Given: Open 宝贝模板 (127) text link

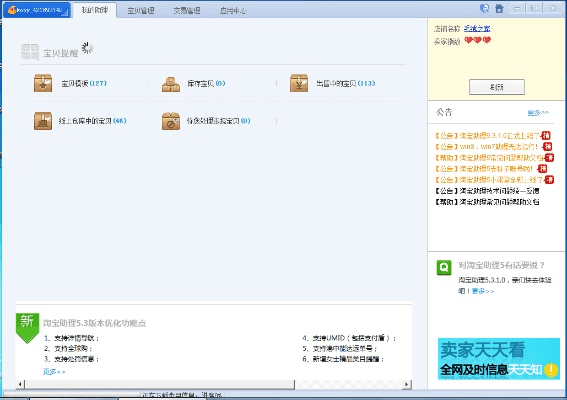Looking at the screenshot, I should click(x=84, y=83).
